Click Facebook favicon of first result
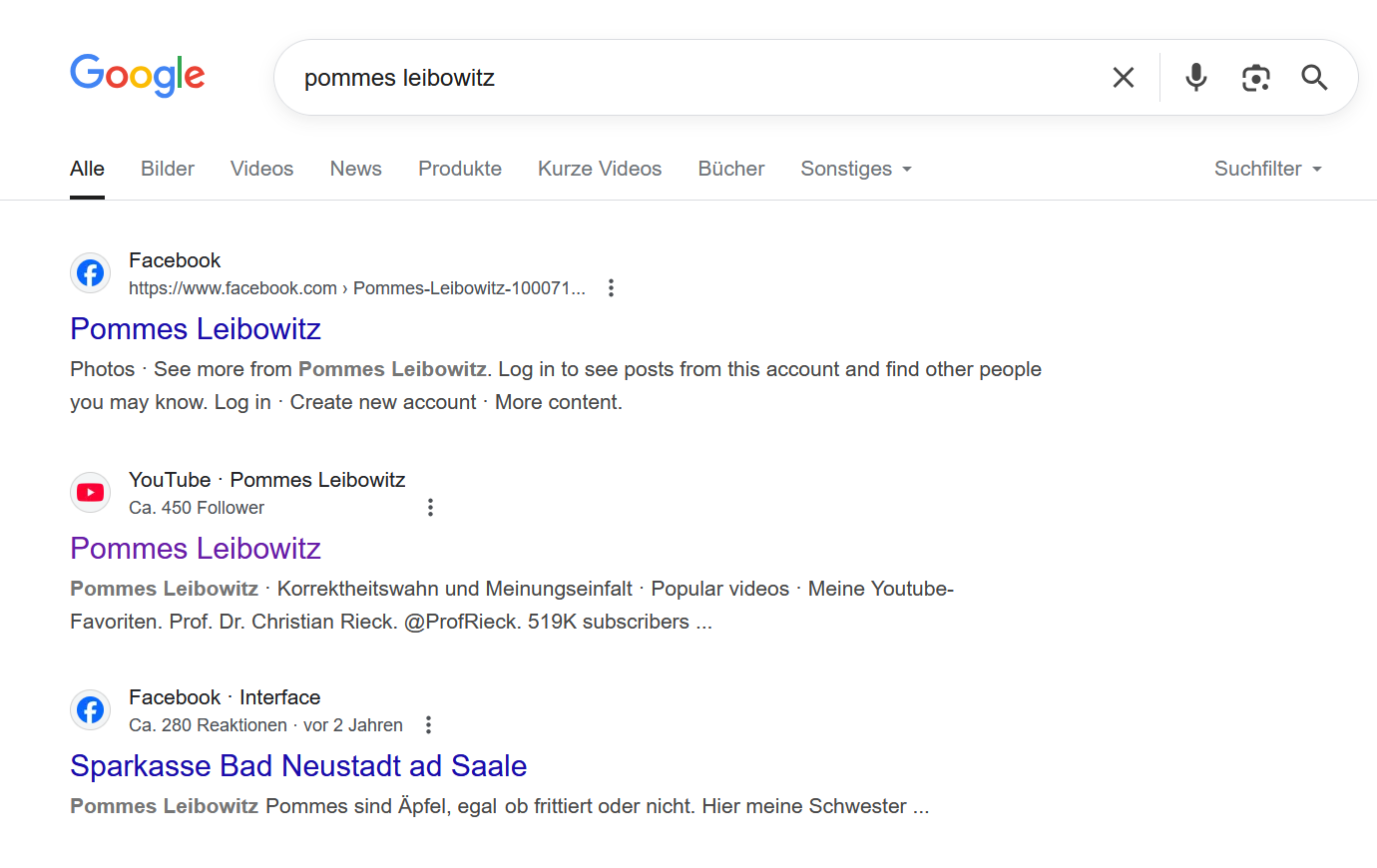 pyautogui.click(x=91, y=273)
